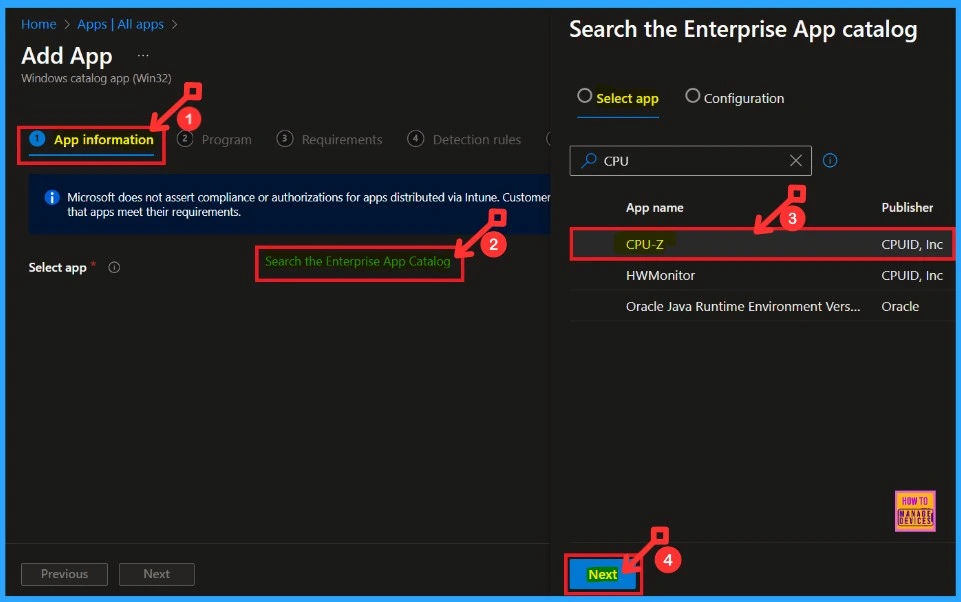Click CPUID, Inc publisher in HWMonitor row
This screenshot has height=602, width=961.
pyautogui.click(x=912, y=275)
